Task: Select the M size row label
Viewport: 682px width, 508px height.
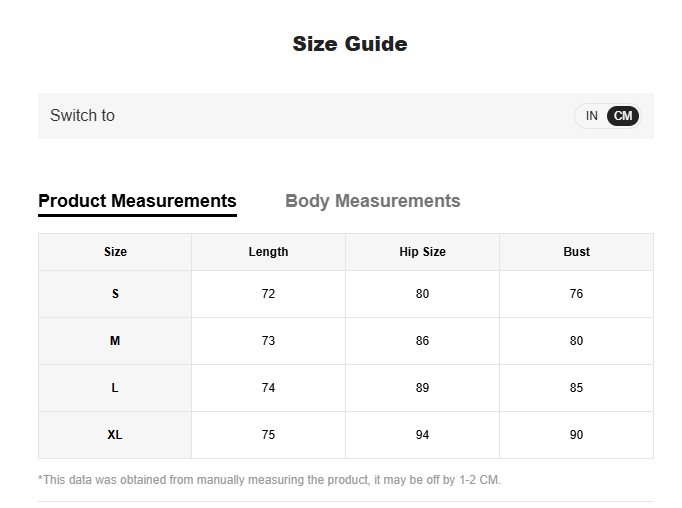Action: pos(115,341)
